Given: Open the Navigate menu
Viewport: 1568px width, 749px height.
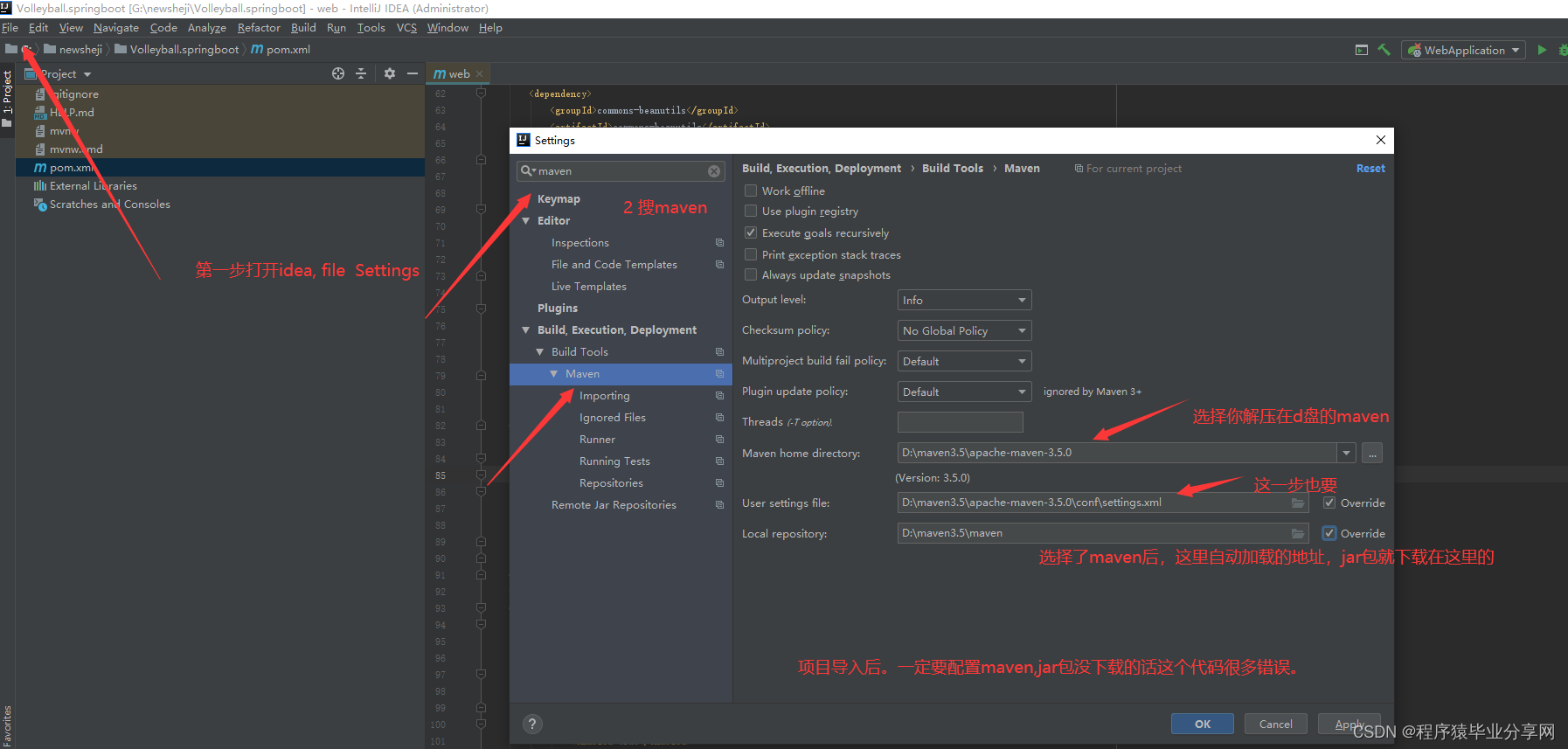Looking at the screenshot, I should click(x=116, y=28).
